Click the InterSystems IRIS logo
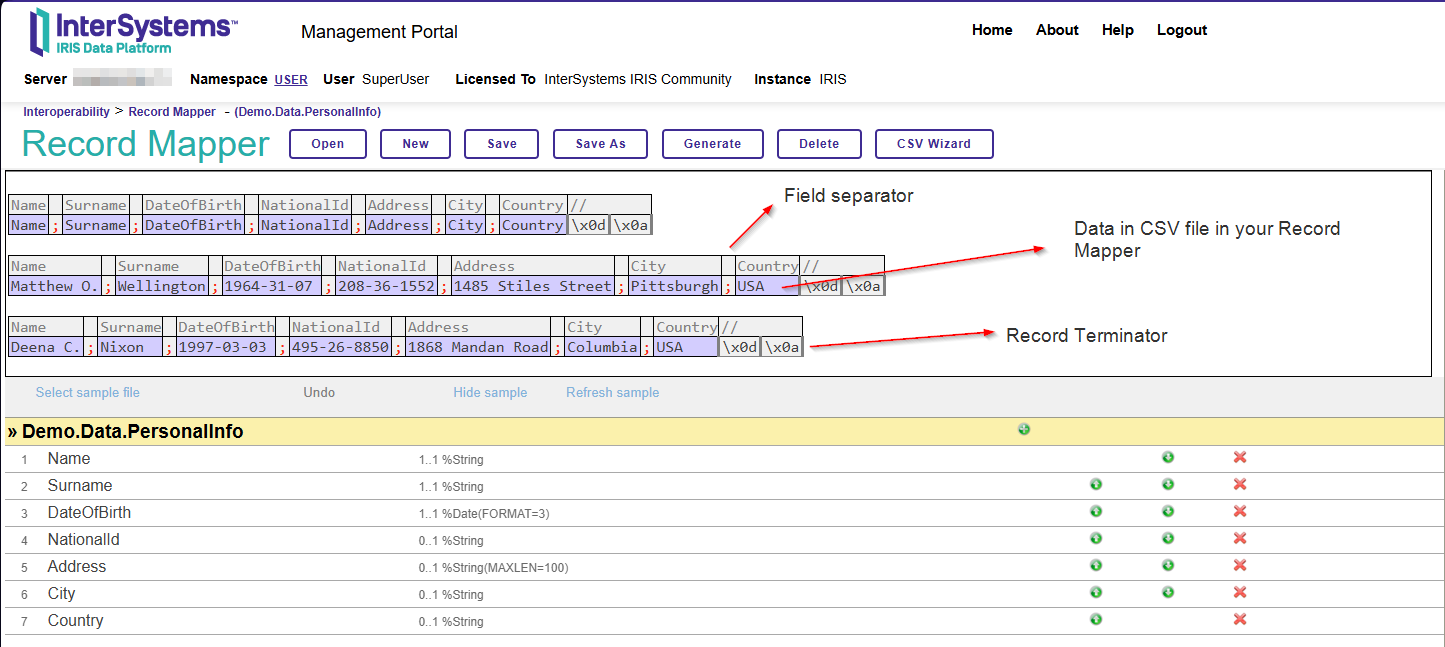 pyautogui.click(x=133, y=32)
